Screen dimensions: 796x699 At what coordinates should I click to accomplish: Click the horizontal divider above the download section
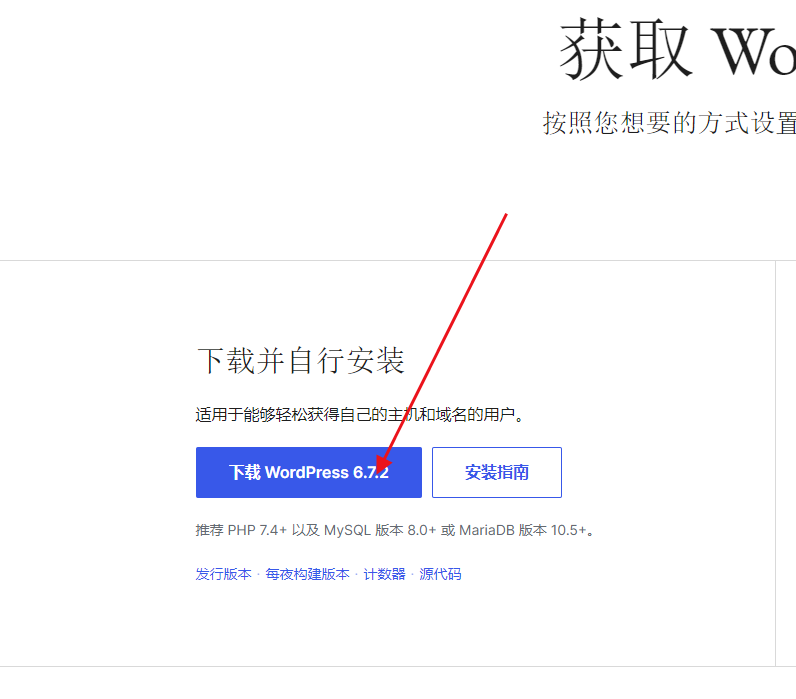point(387,261)
